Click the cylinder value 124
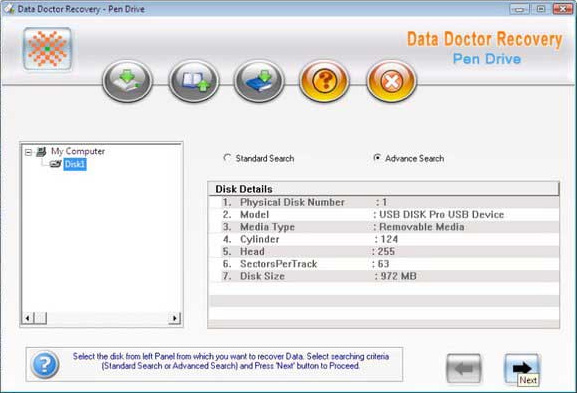 coord(389,239)
